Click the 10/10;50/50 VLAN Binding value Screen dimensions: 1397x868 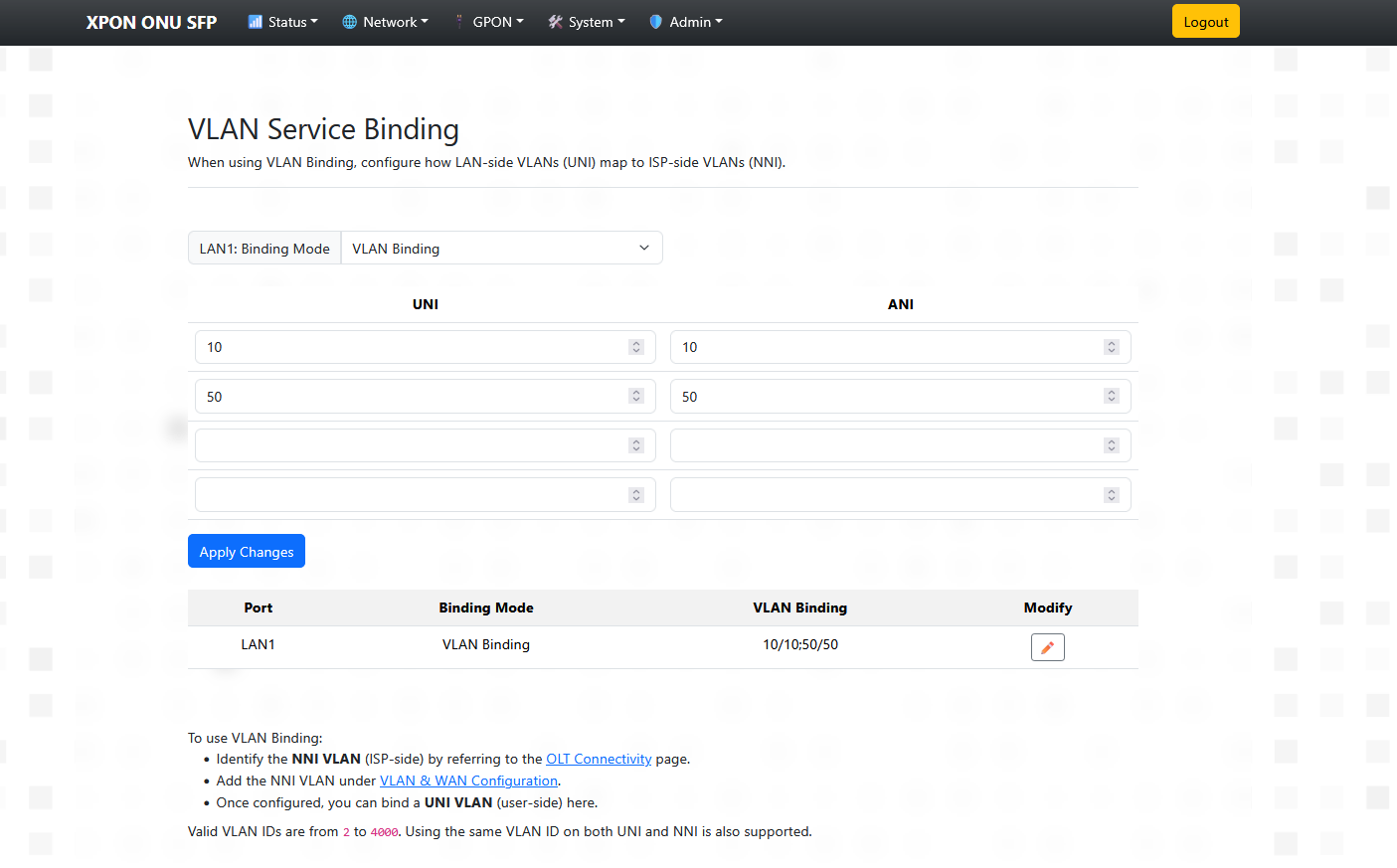(800, 644)
